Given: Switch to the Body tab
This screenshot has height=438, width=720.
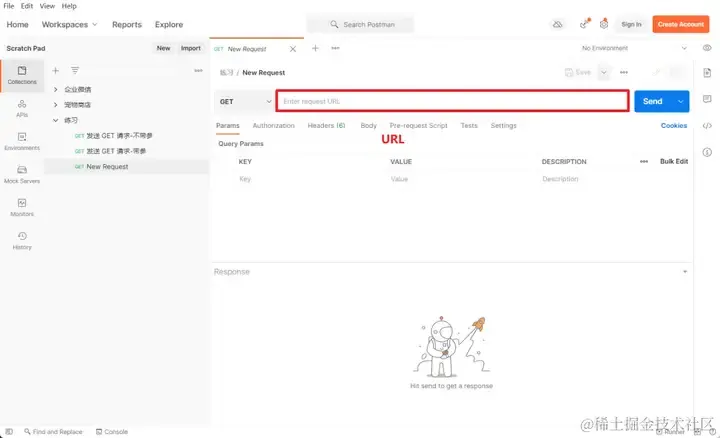Looking at the screenshot, I should [x=368, y=125].
